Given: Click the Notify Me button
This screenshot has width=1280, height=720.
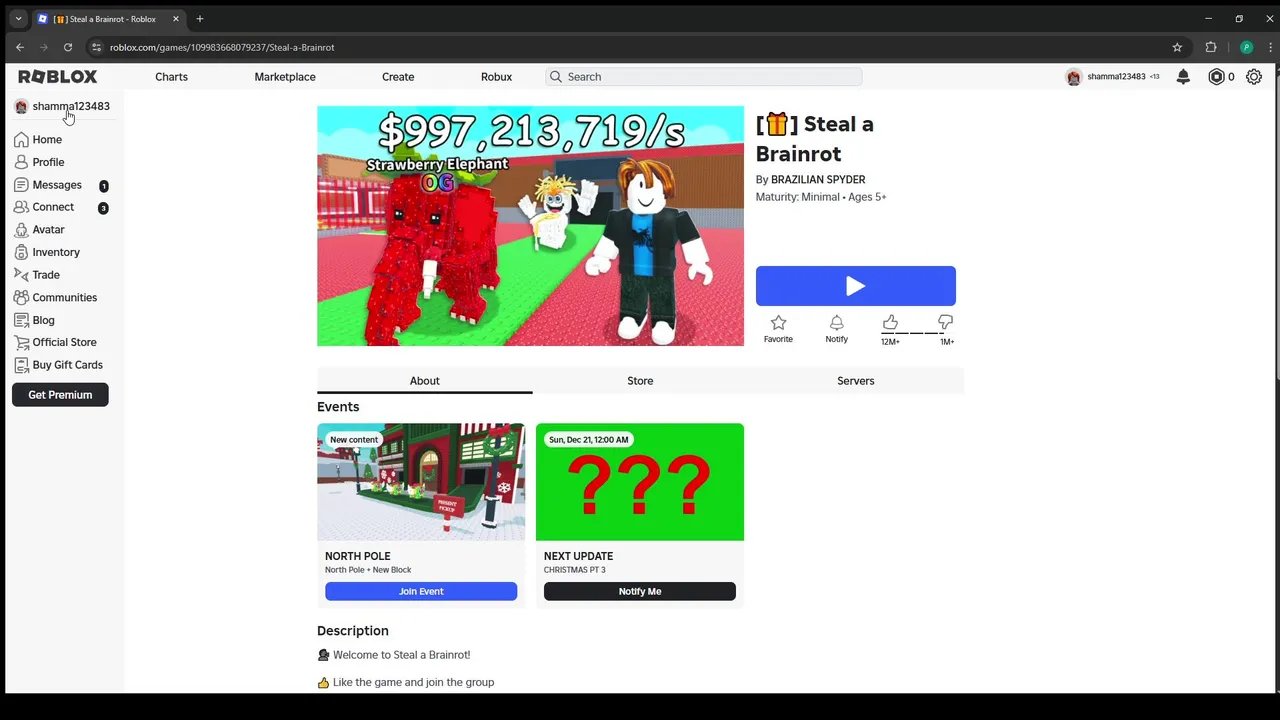Looking at the screenshot, I should pyautogui.click(x=640, y=591).
